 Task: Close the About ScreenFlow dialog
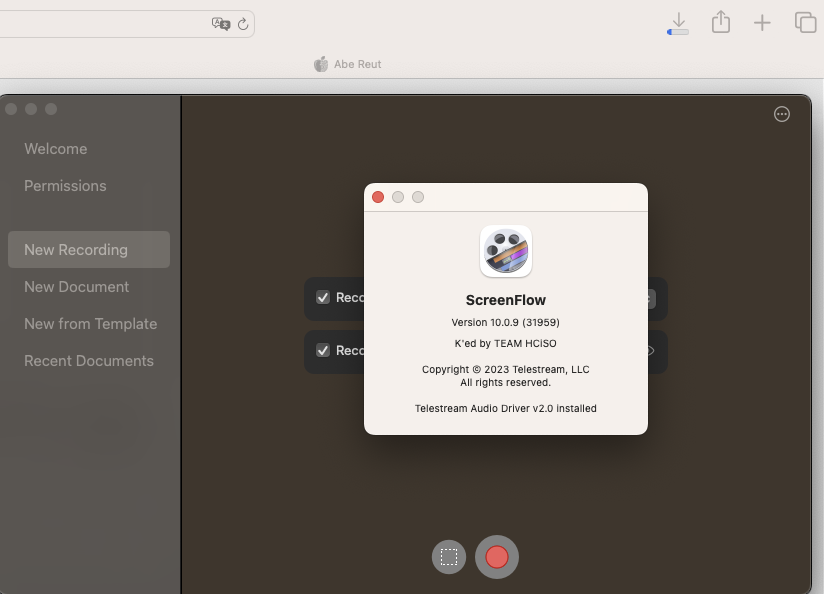click(378, 197)
